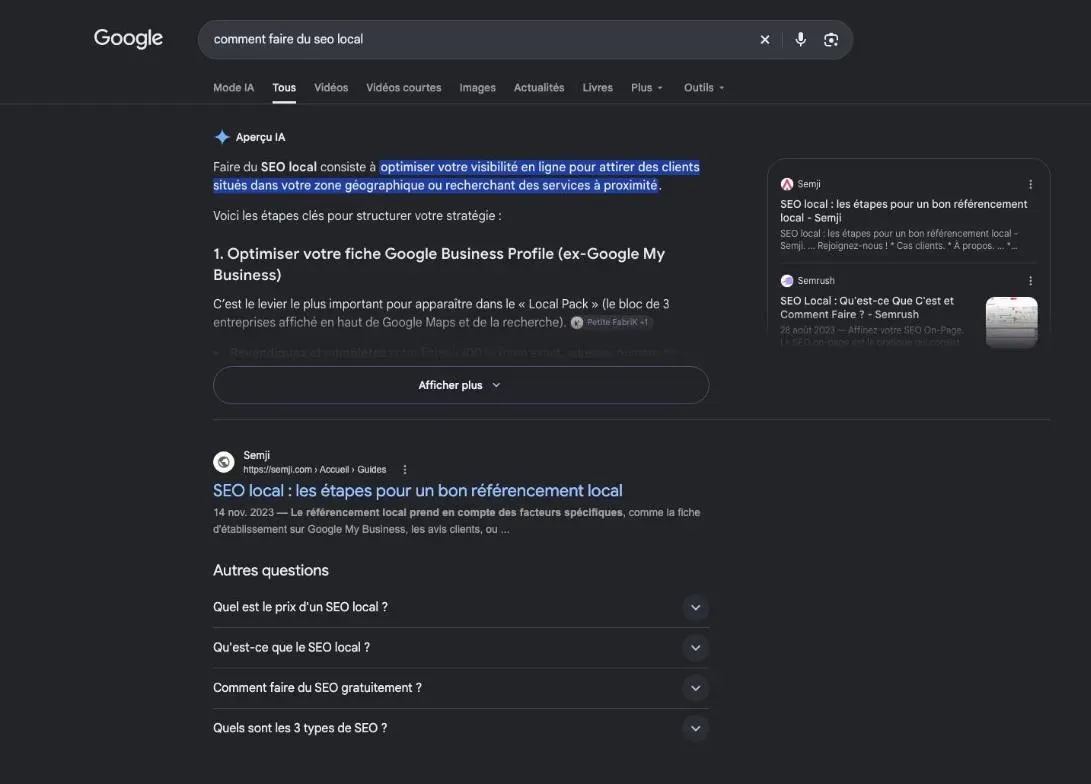Click the 'Semji' site name above the result

click(257, 455)
